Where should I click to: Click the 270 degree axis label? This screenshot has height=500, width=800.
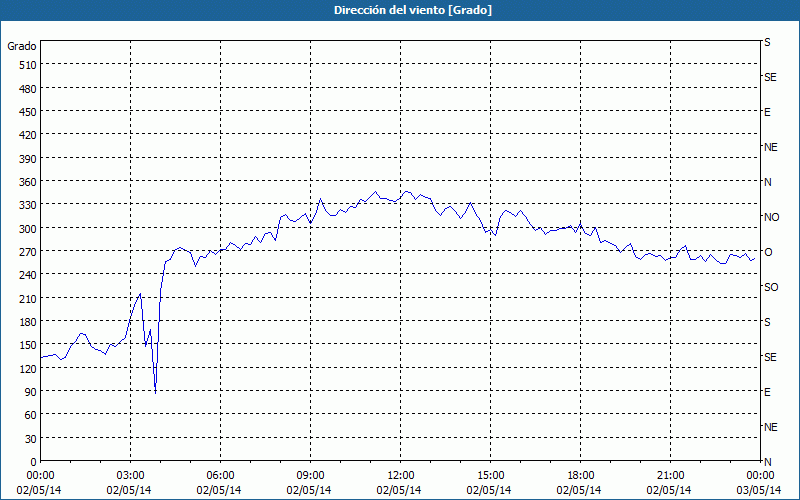coord(29,252)
